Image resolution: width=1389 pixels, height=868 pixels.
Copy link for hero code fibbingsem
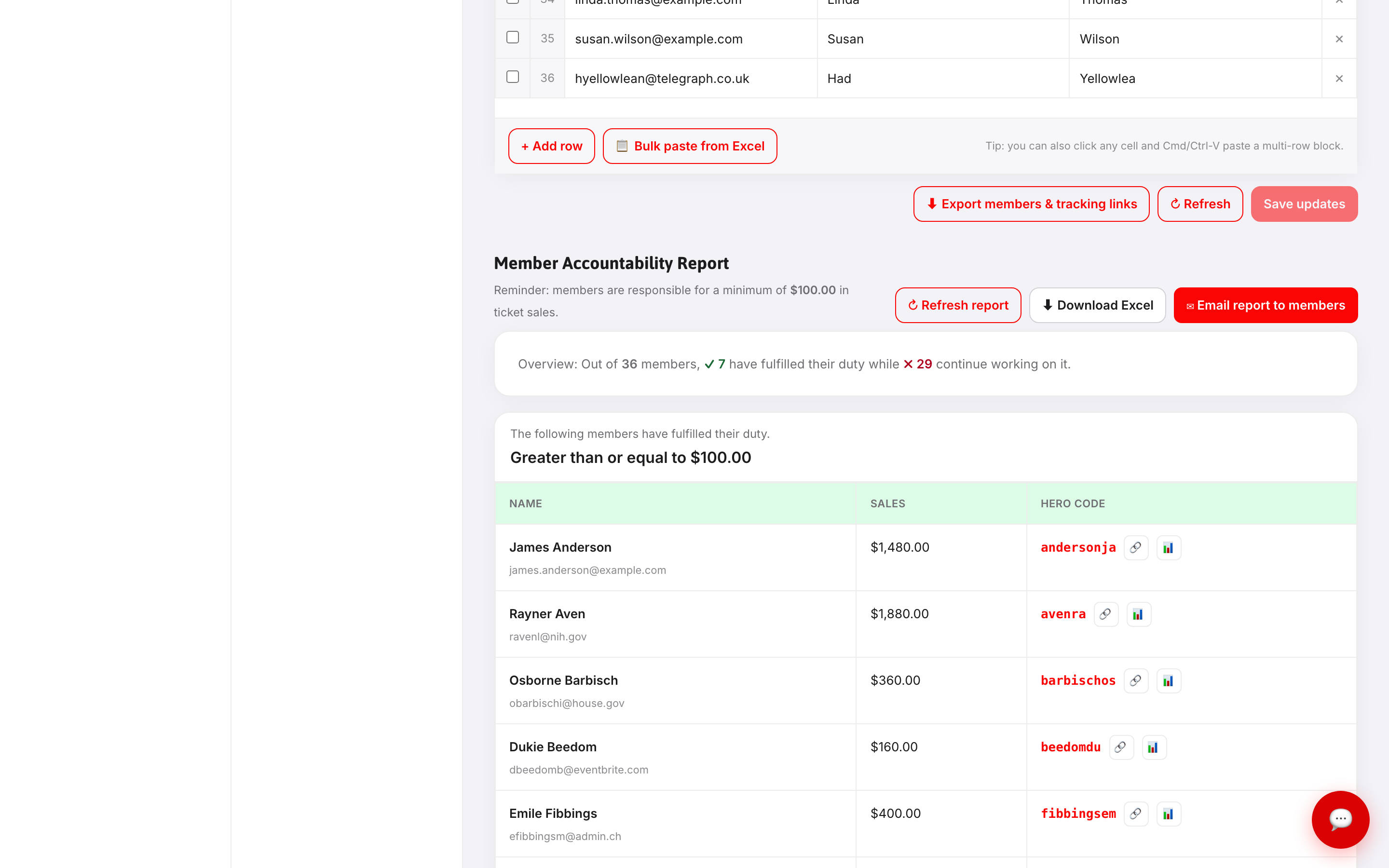coord(1136,814)
